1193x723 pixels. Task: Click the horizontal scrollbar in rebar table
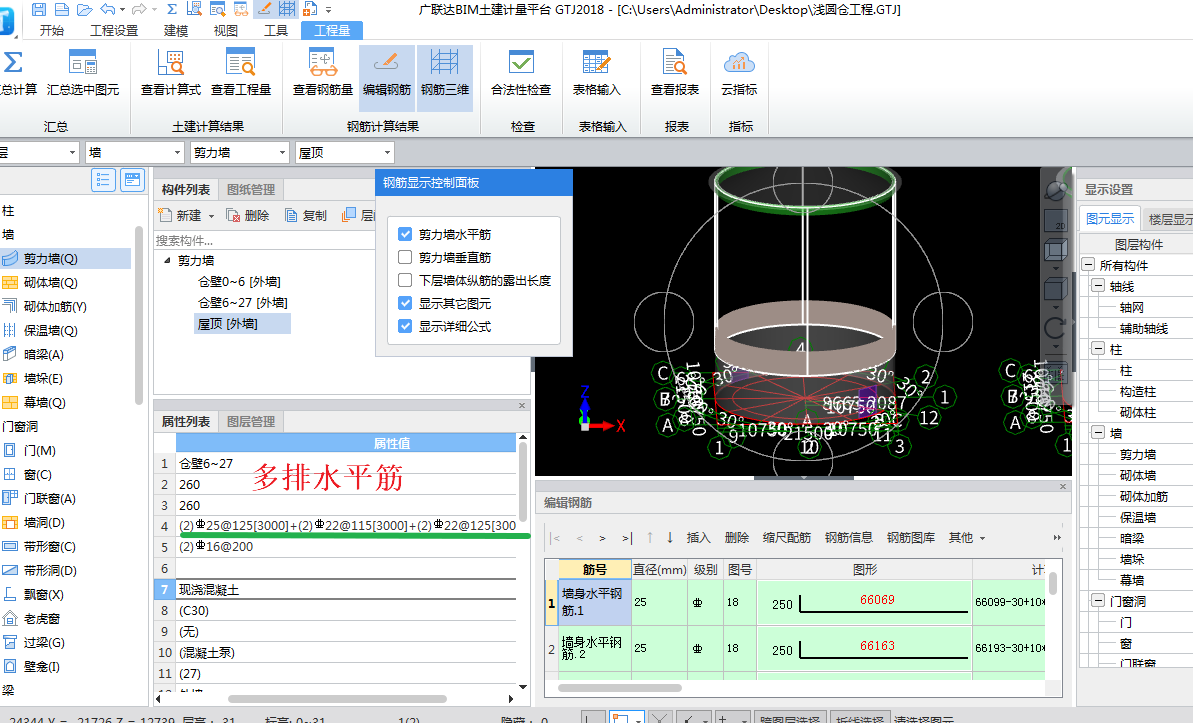(620, 687)
